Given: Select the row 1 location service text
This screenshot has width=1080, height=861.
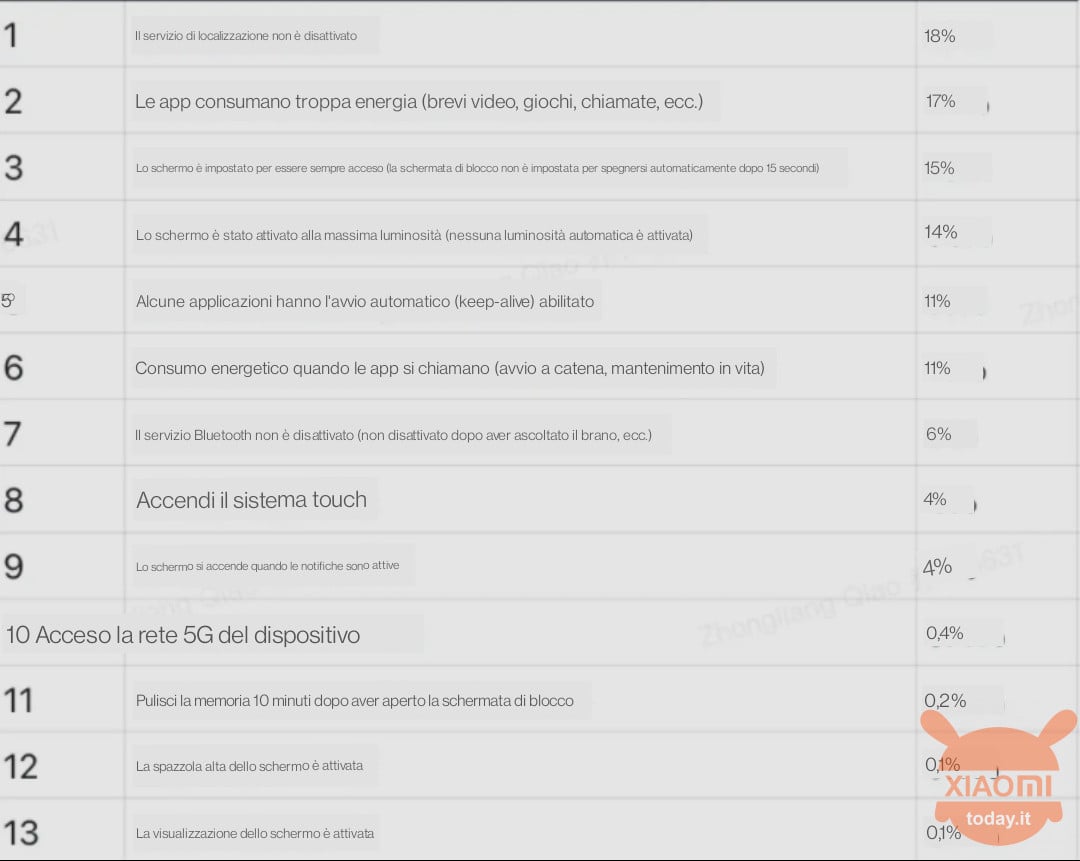Looking at the screenshot, I should [246, 36].
